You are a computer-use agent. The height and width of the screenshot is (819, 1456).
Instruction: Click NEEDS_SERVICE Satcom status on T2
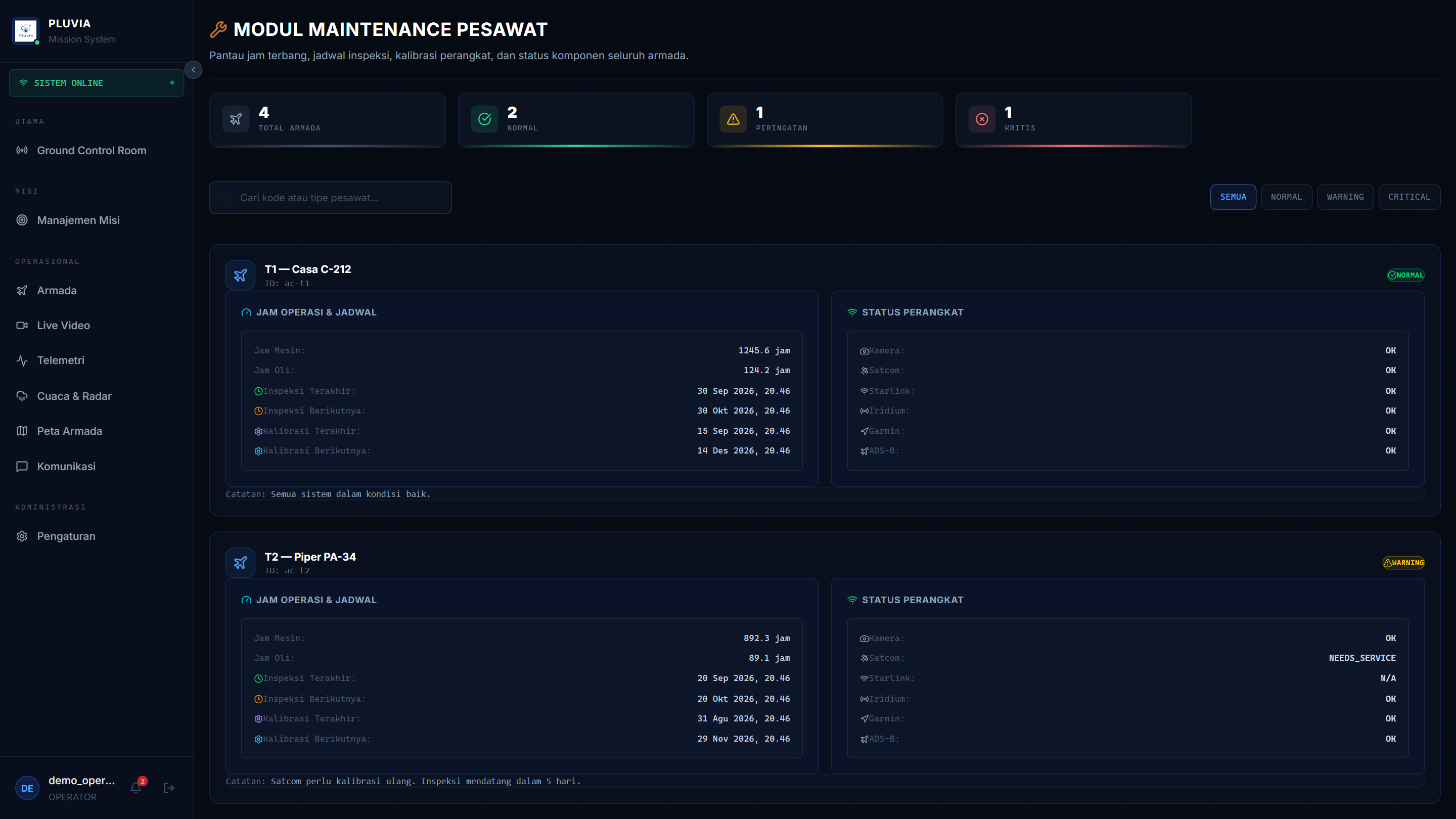coord(1362,658)
